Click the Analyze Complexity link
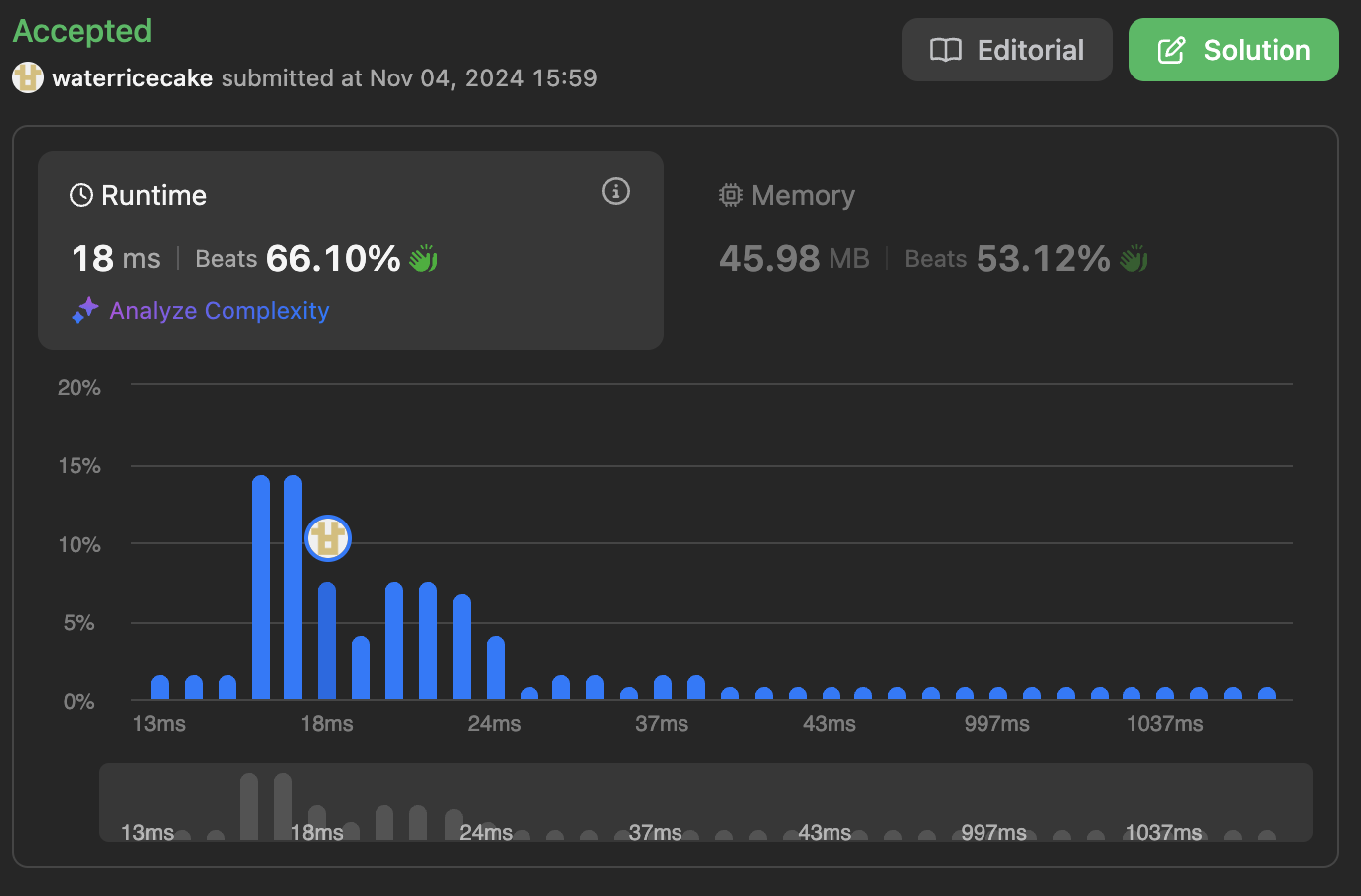The height and width of the screenshot is (896, 1361). coord(220,311)
